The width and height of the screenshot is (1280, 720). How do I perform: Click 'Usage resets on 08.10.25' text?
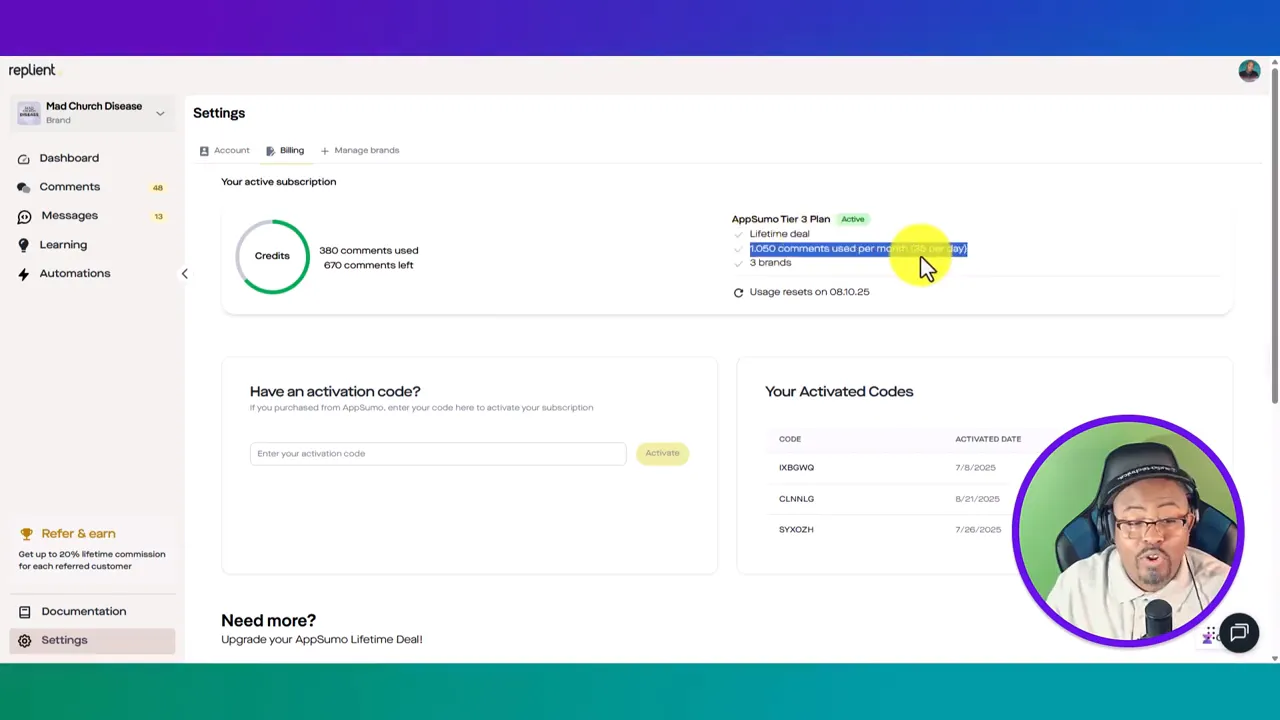click(809, 292)
